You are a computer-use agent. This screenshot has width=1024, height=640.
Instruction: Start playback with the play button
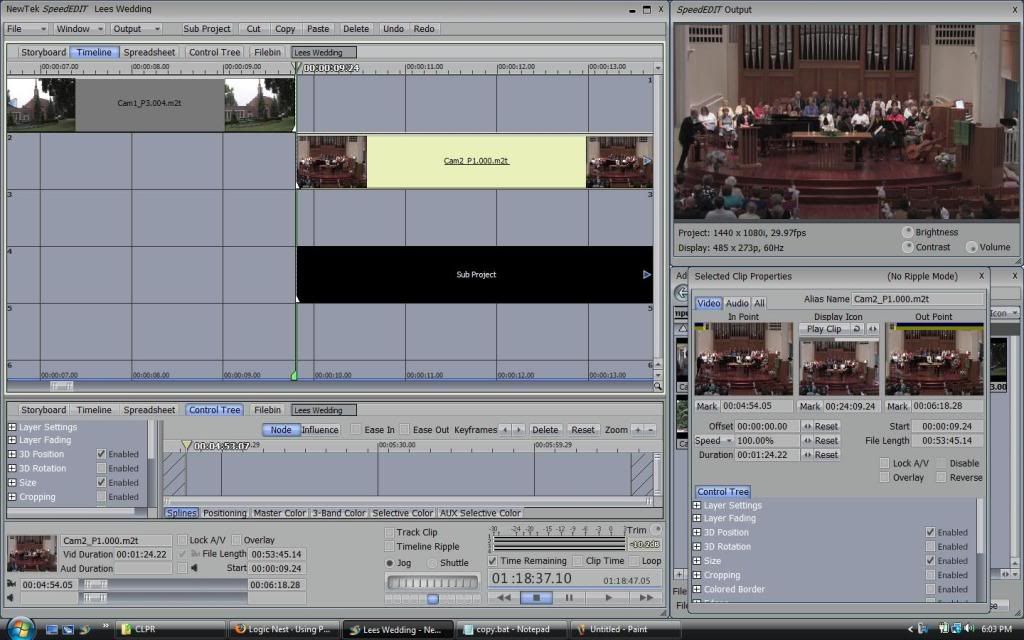click(x=608, y=598)
